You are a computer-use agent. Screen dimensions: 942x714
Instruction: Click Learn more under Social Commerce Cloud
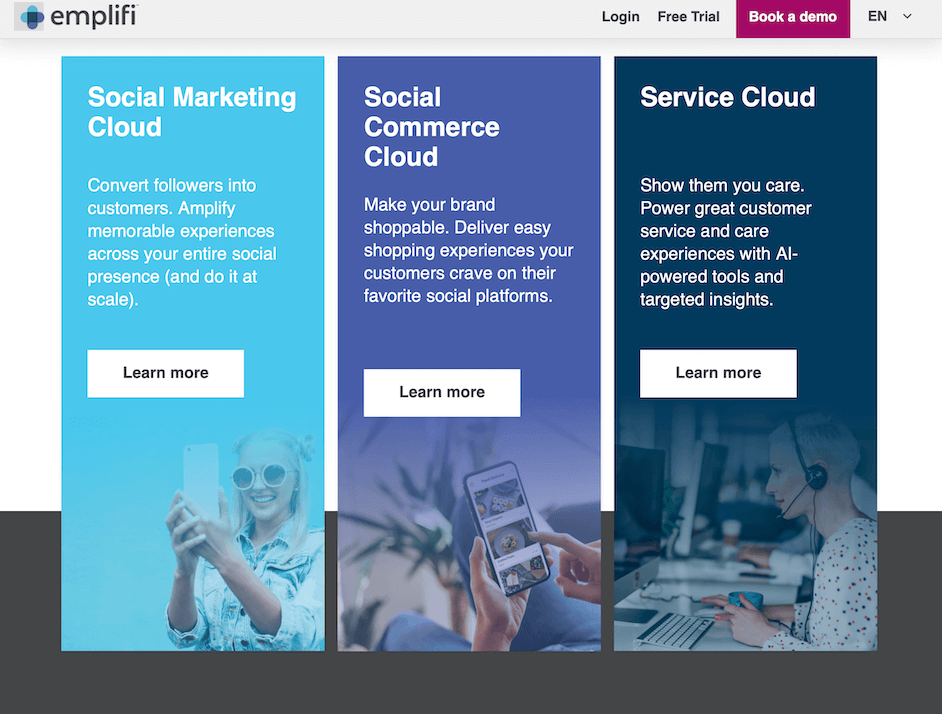click(x=441, y=392)
